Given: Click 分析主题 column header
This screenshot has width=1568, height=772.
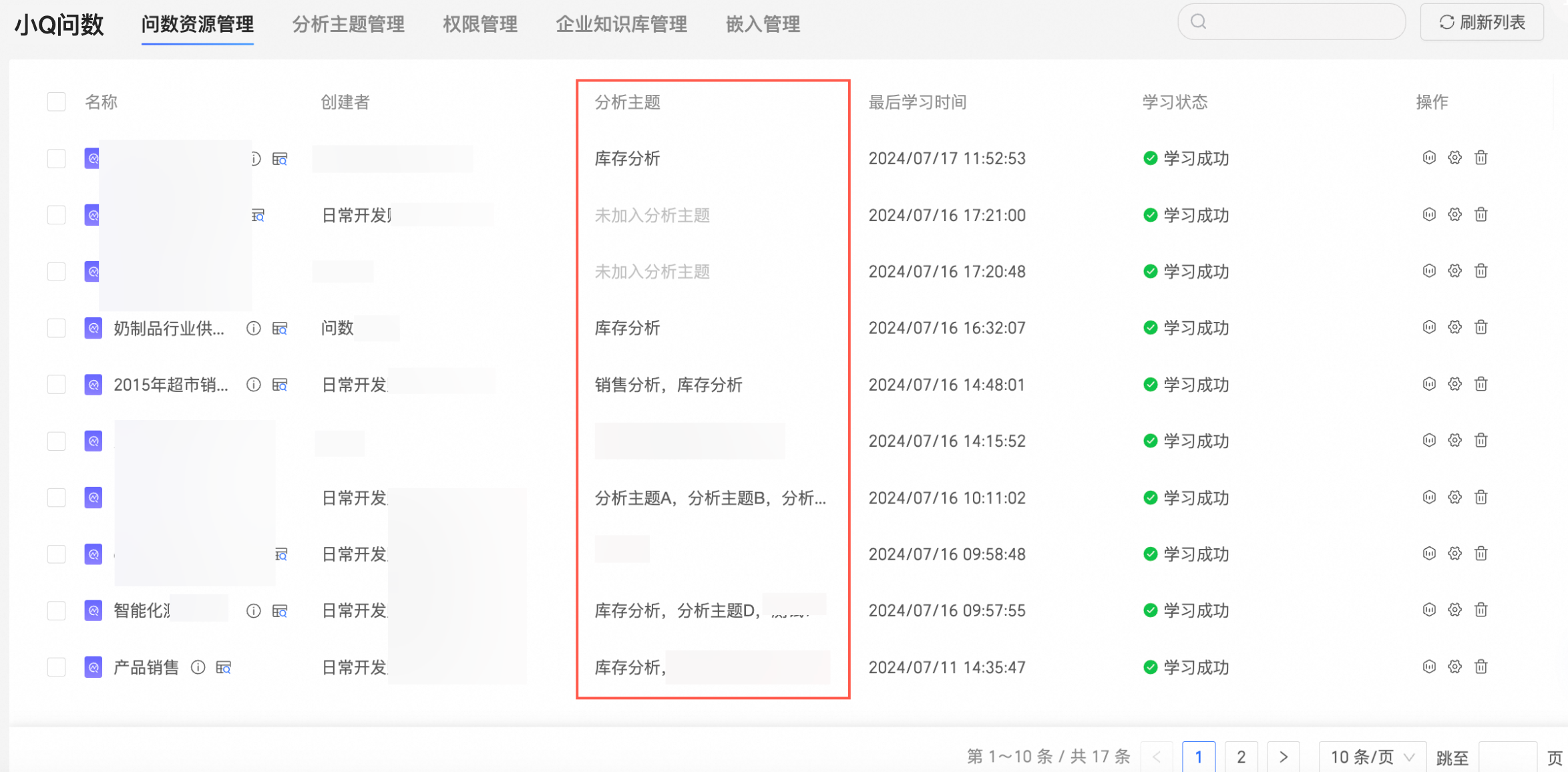Looking at the screenshot, I should tap(628, 102).
